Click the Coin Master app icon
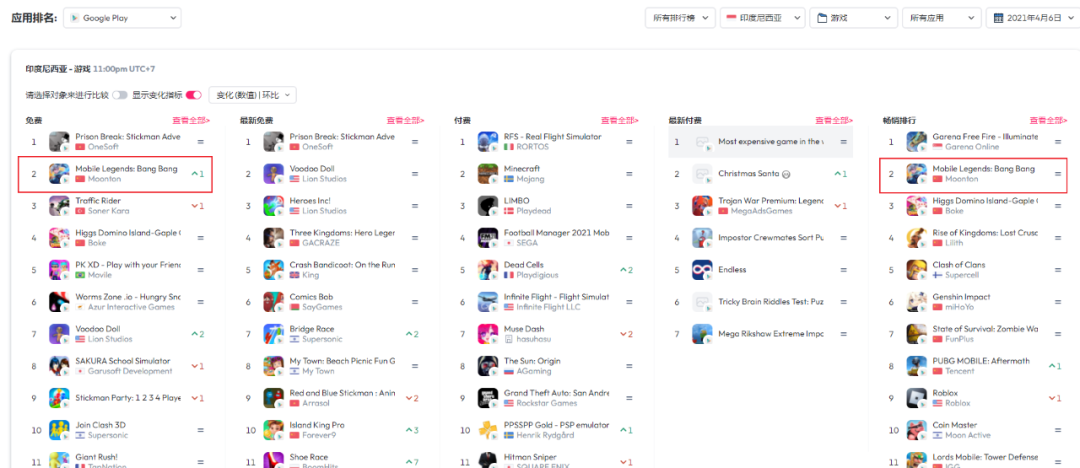 (917, 430)
